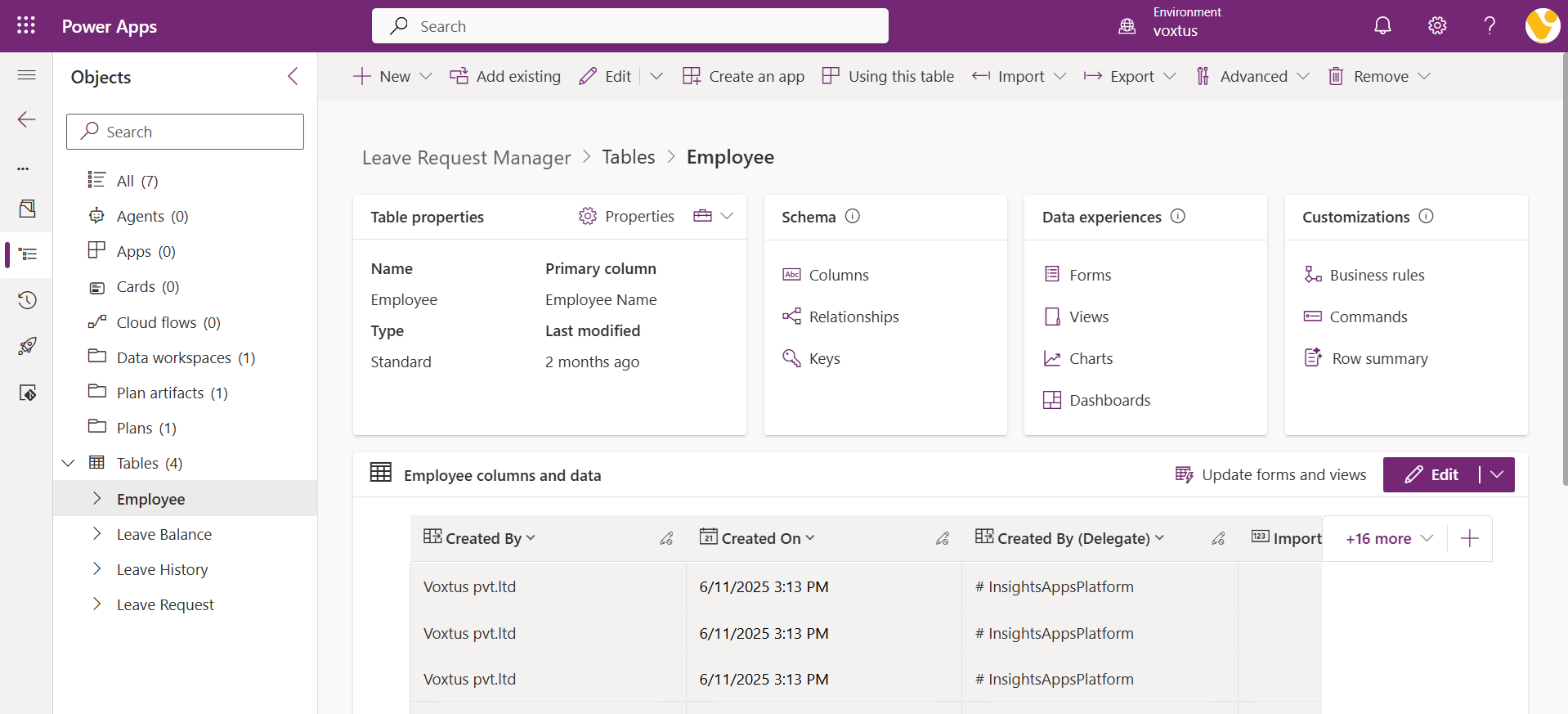1568x714 pixels.
Task: Open Relationships under Schema
Action: tap(840, 317)
